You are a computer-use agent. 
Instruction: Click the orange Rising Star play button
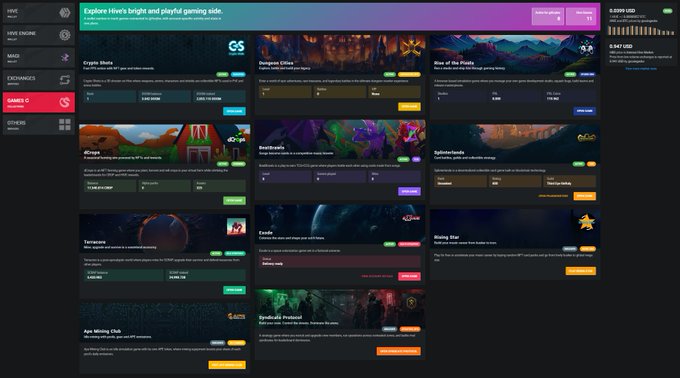[581, 271]
